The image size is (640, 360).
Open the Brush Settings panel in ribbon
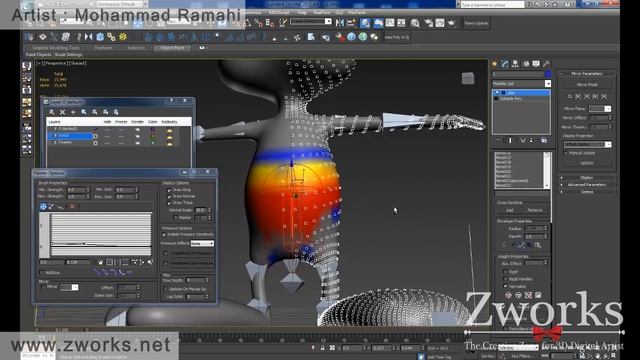click(69, 54)
